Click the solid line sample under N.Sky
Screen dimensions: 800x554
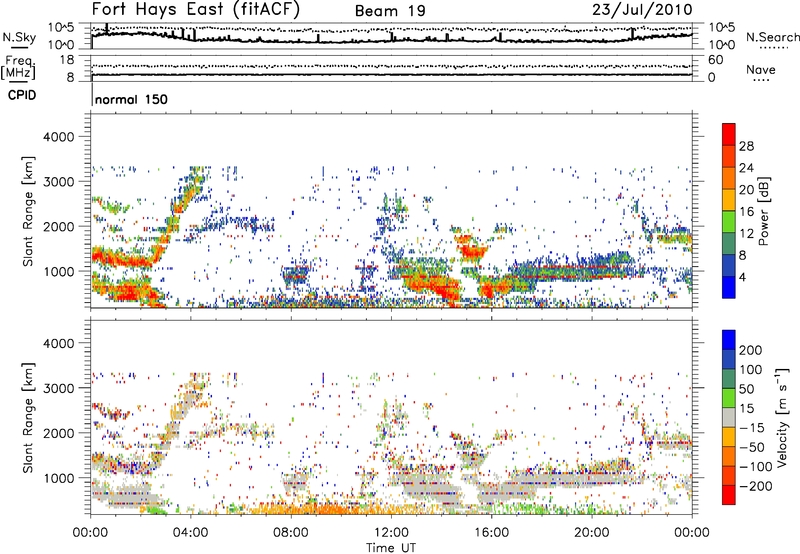19,47
